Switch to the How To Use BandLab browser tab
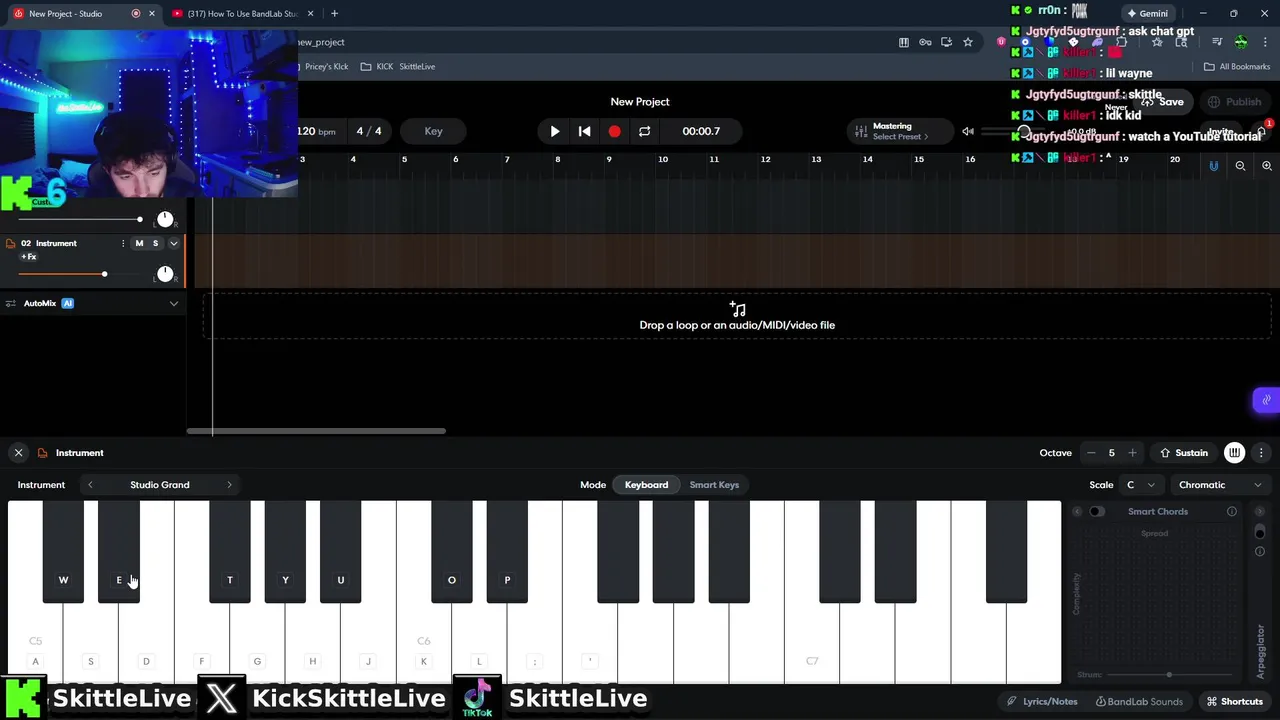 tap(242, 14)
